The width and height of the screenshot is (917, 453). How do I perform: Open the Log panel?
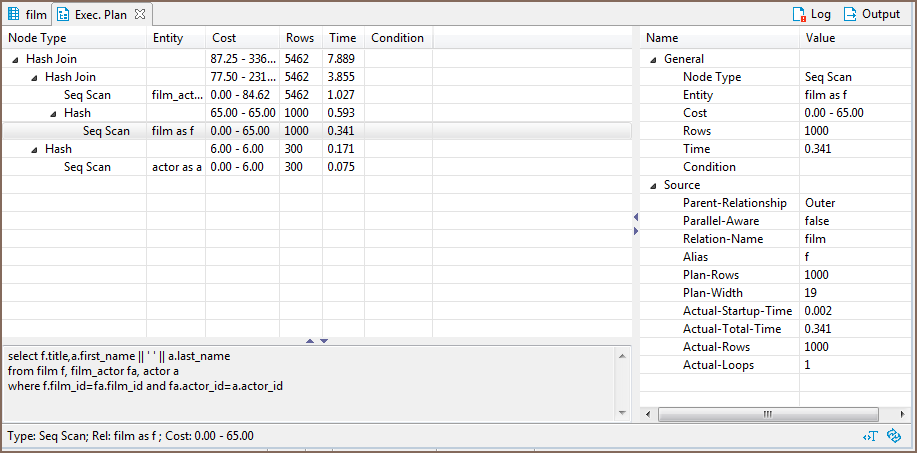click(x=811, y=14)
